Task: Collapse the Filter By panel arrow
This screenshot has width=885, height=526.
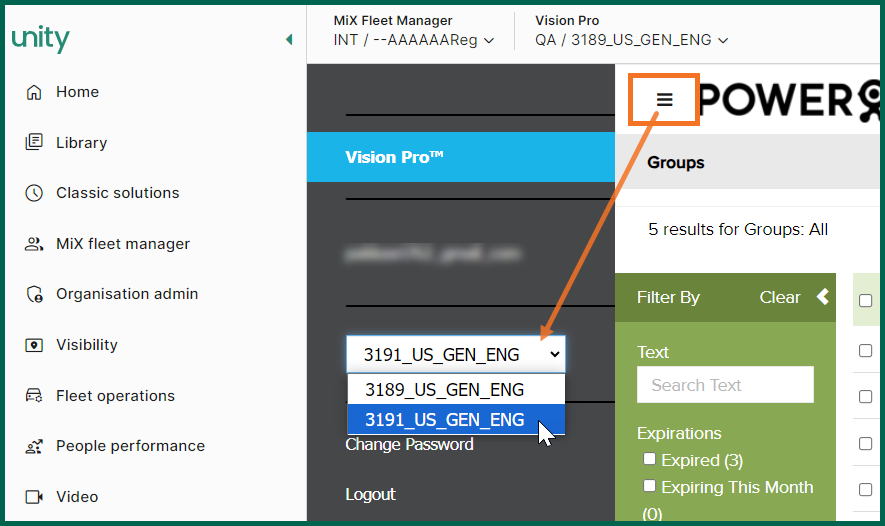Action: tap(823, 297)
